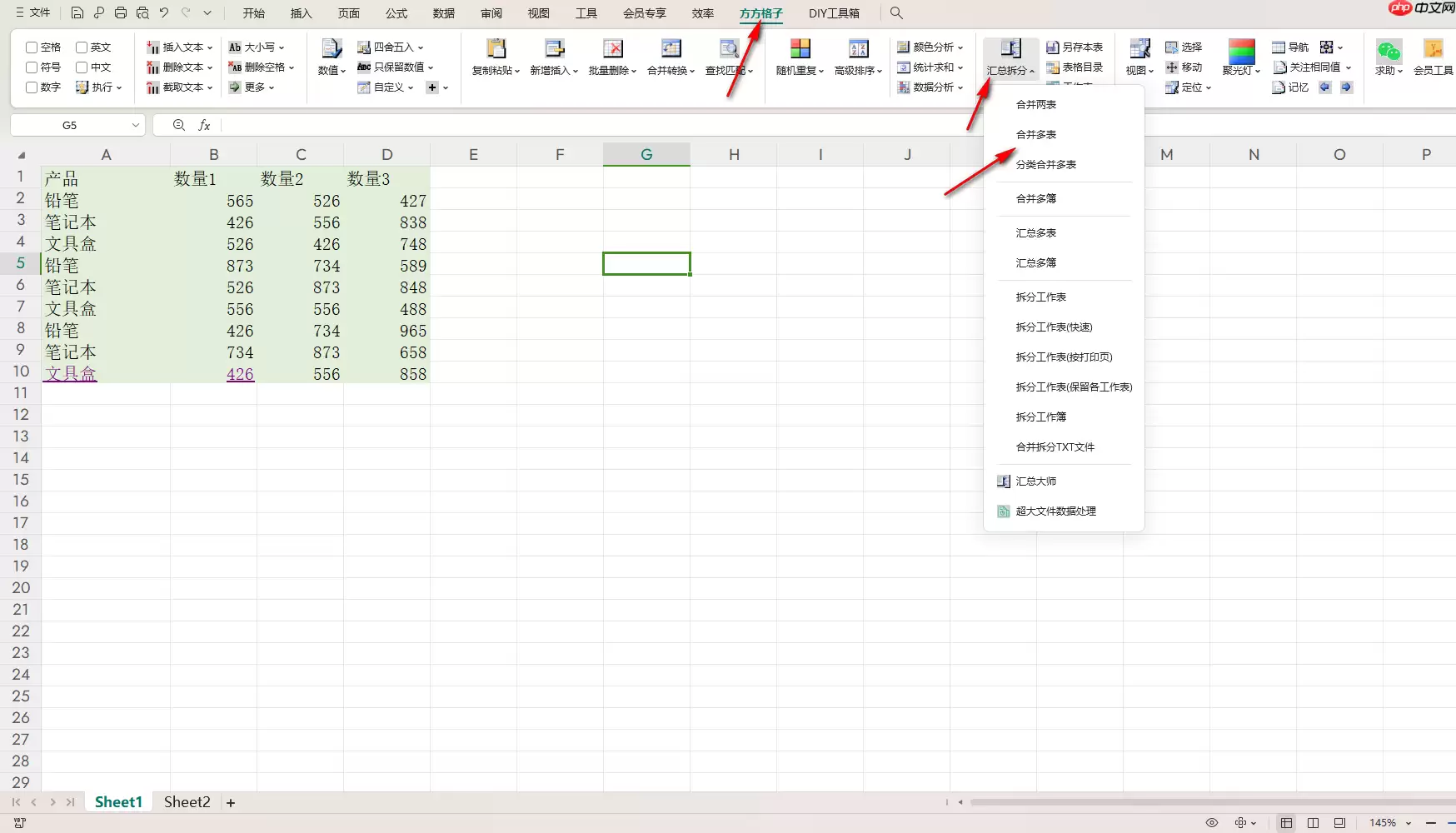Enable the 空格 (space) checkbox
Screen dimensions: 1456x833
tap(33, 47)
